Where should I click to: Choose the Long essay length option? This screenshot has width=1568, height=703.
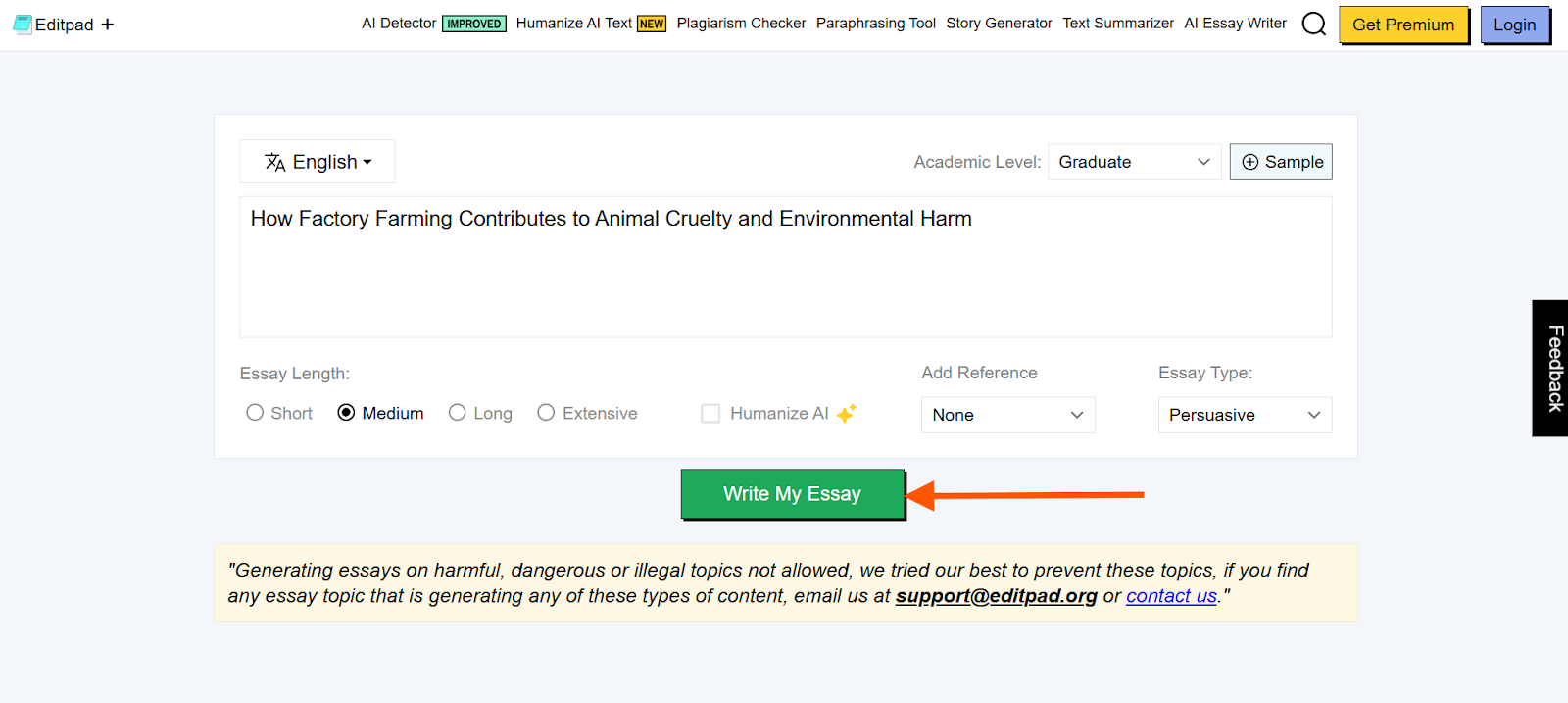click(457, 413)
